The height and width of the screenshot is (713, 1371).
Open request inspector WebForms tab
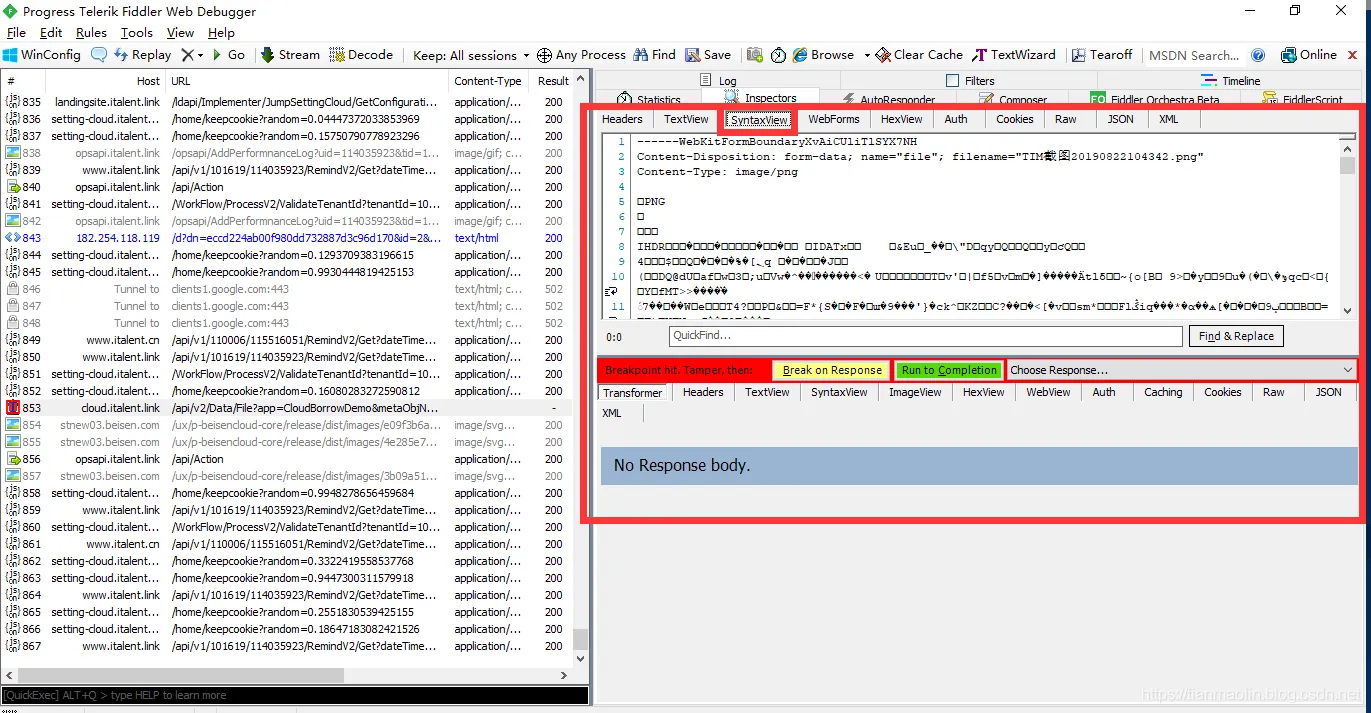(834, 119)
